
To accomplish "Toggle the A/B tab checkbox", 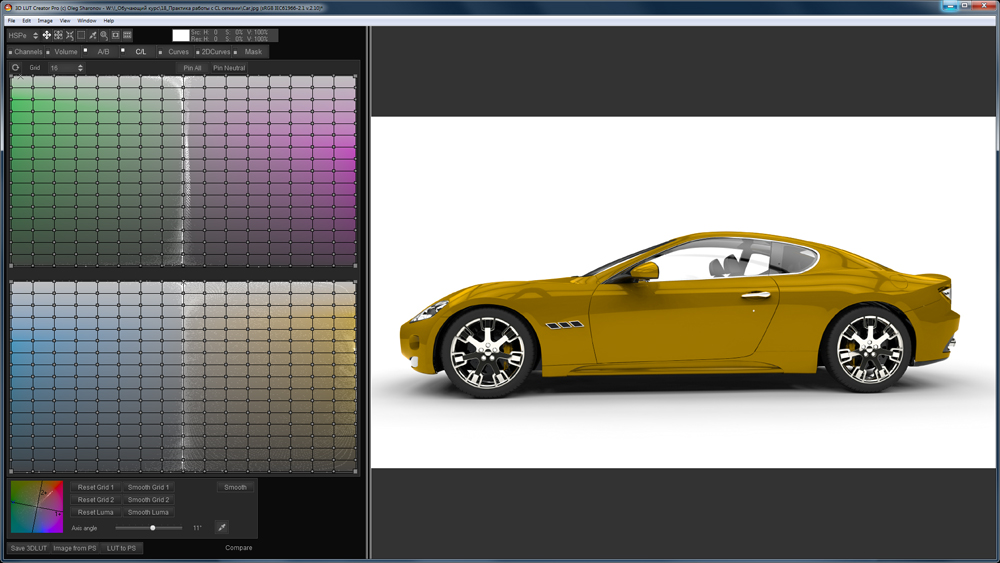I will point(86,50).
